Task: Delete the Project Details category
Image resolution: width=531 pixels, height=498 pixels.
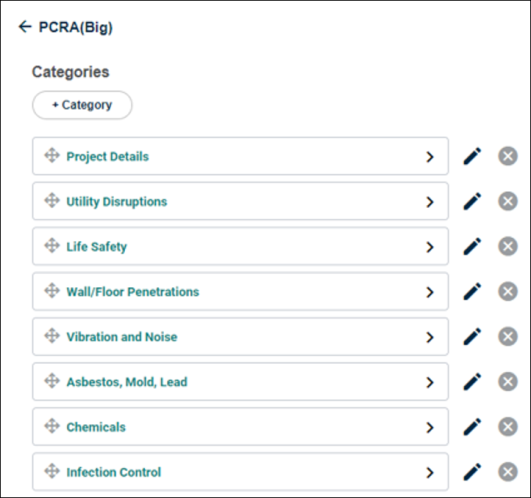Action: click(x=508, y=156)
